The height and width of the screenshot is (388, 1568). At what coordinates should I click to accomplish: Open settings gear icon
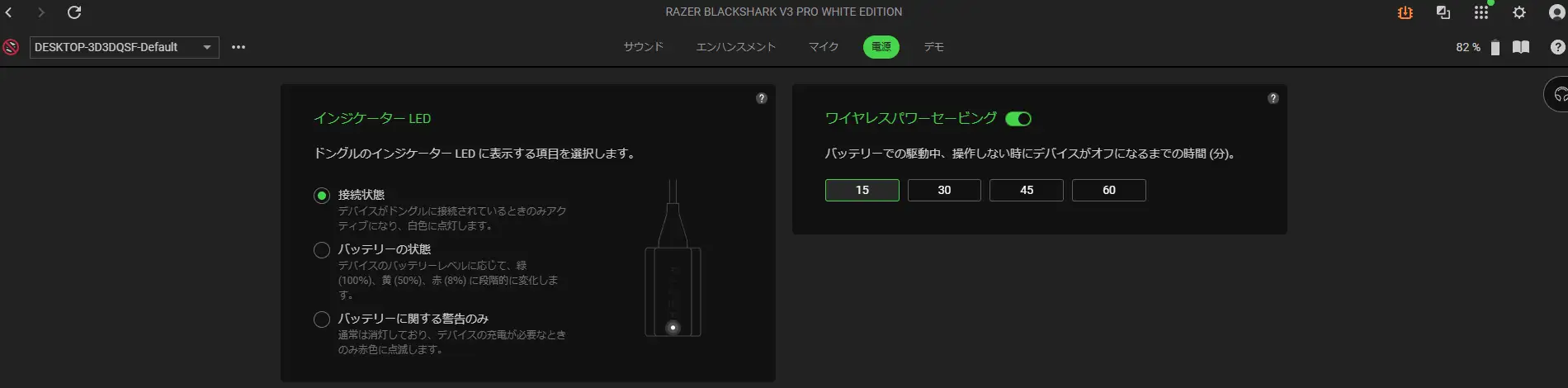pyautogui.click(x=1519, y=12)
